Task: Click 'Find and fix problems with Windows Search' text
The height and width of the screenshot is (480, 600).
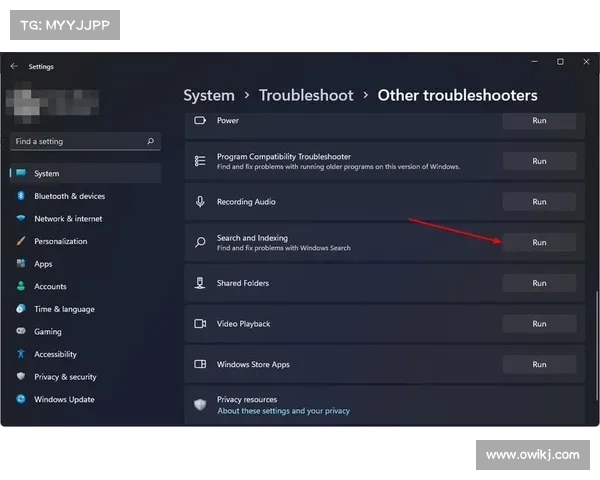Action: click(x=284, y=248)
